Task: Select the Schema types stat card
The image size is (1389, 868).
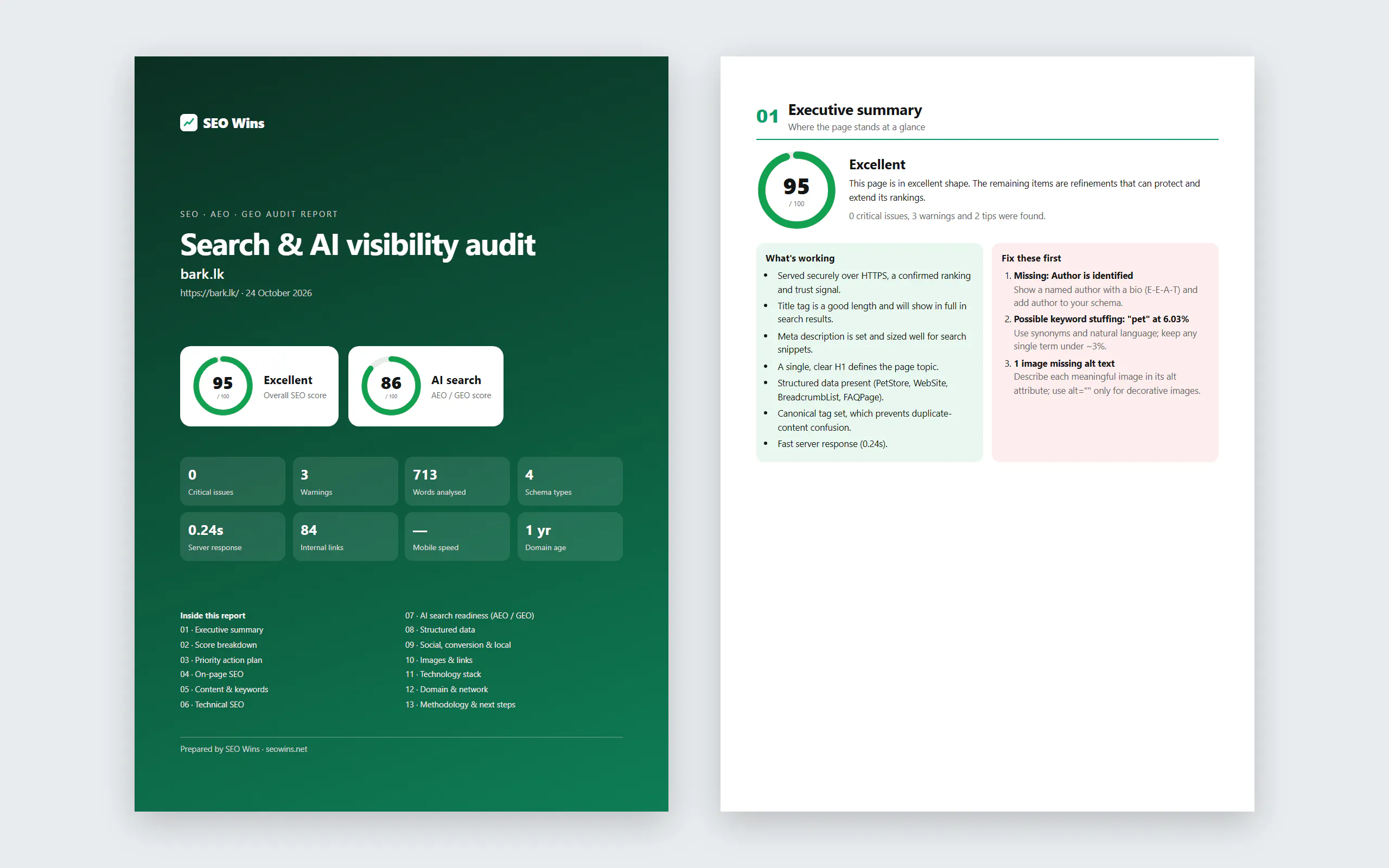Action: (x=570, y=481)
